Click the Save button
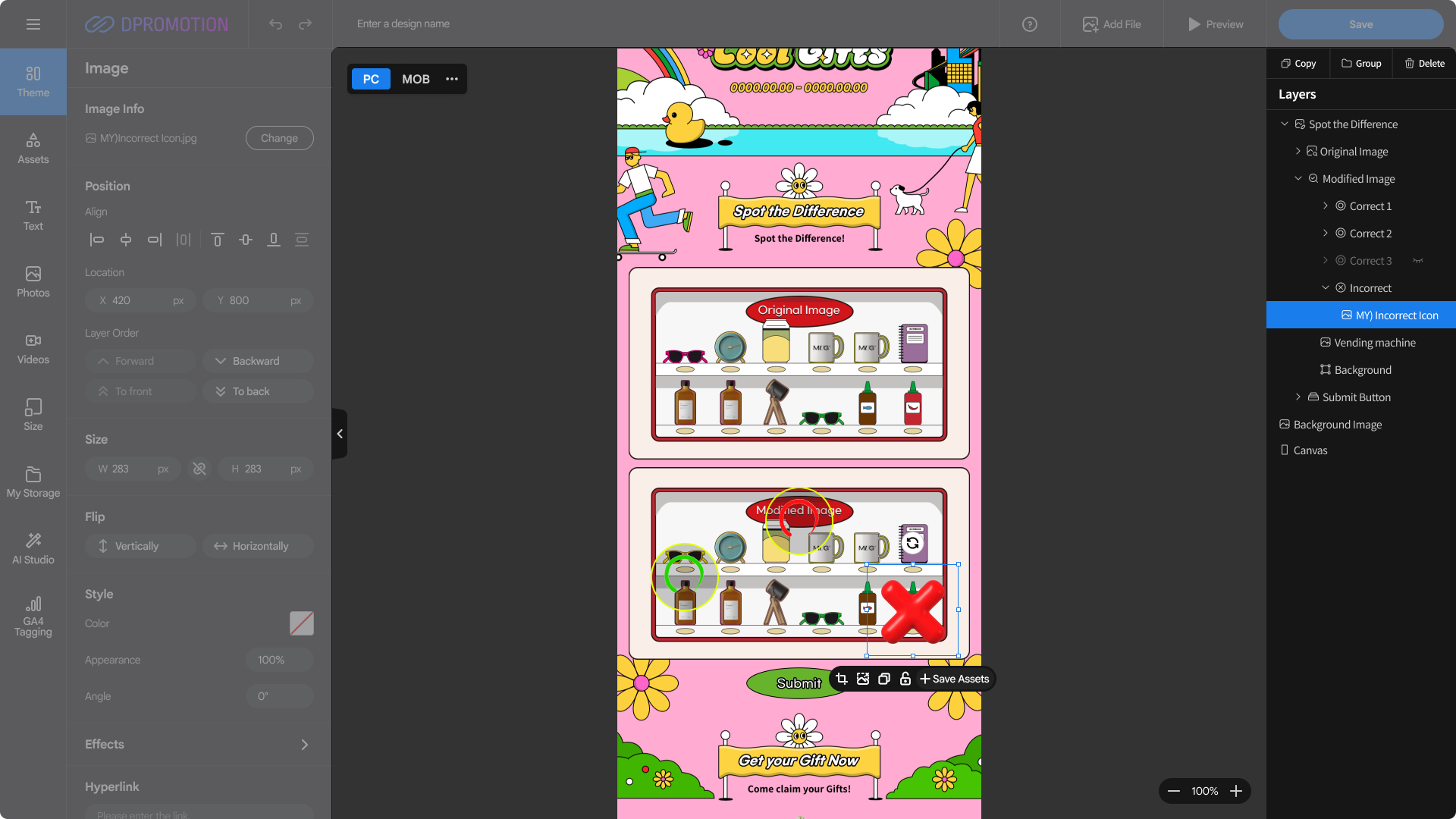The width and height of the screenshot is (1456, 819). (1360, 24)
